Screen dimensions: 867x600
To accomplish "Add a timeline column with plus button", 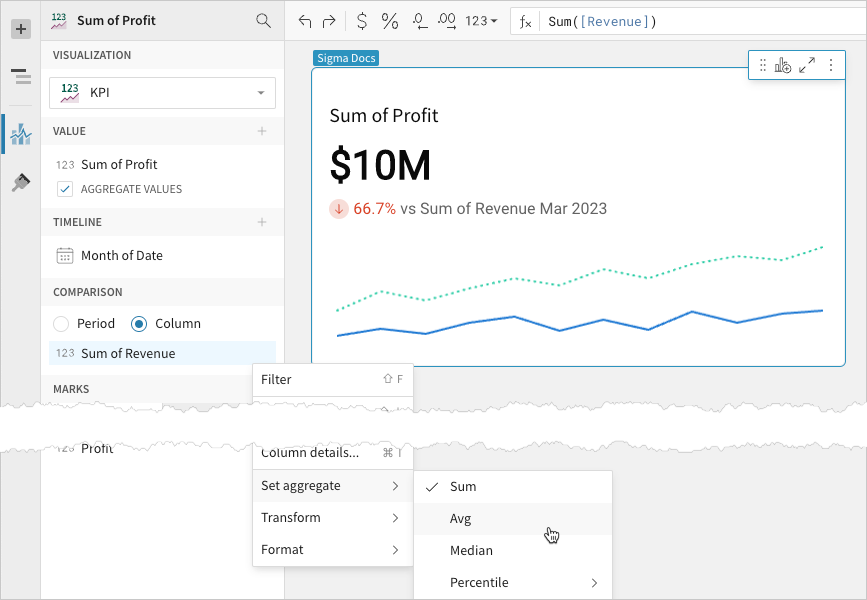I will click(x=262, y=222).
